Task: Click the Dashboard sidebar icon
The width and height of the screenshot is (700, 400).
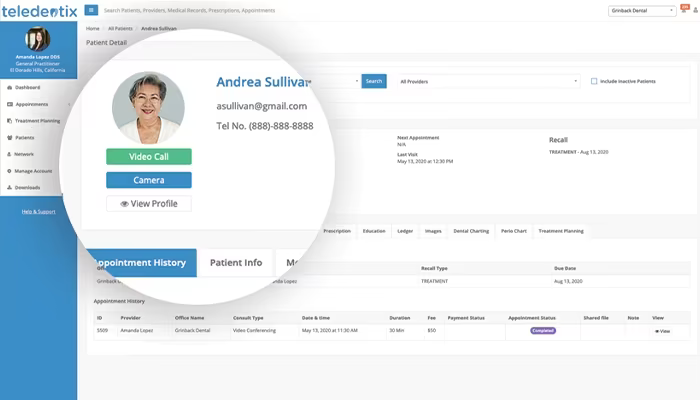Action: (9, 88)
